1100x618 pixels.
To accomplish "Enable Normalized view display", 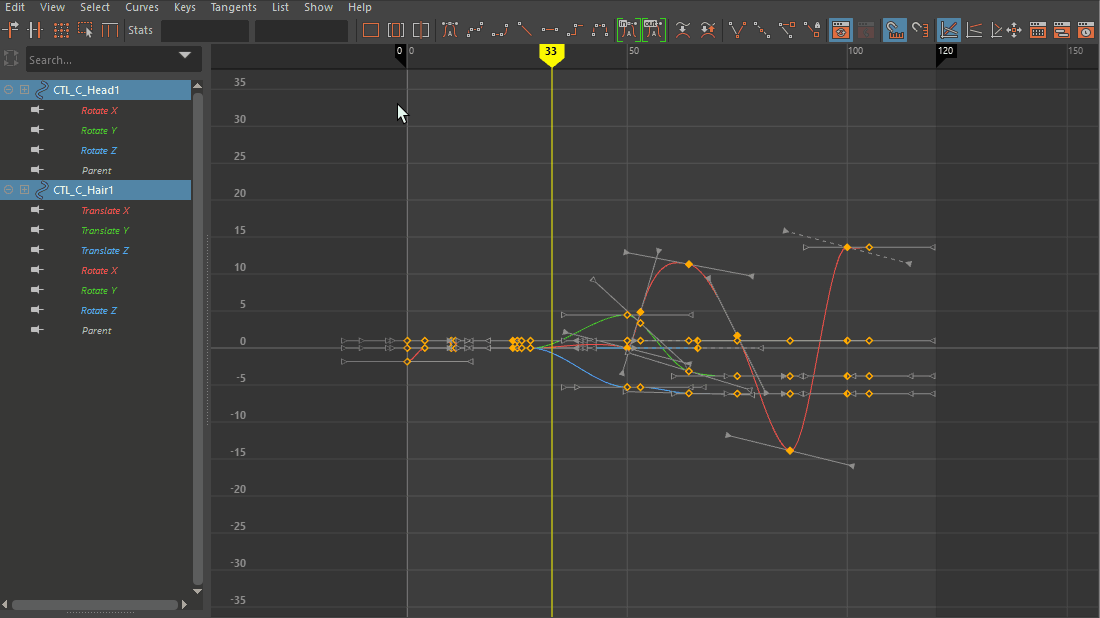I will (x=996, y=30).
